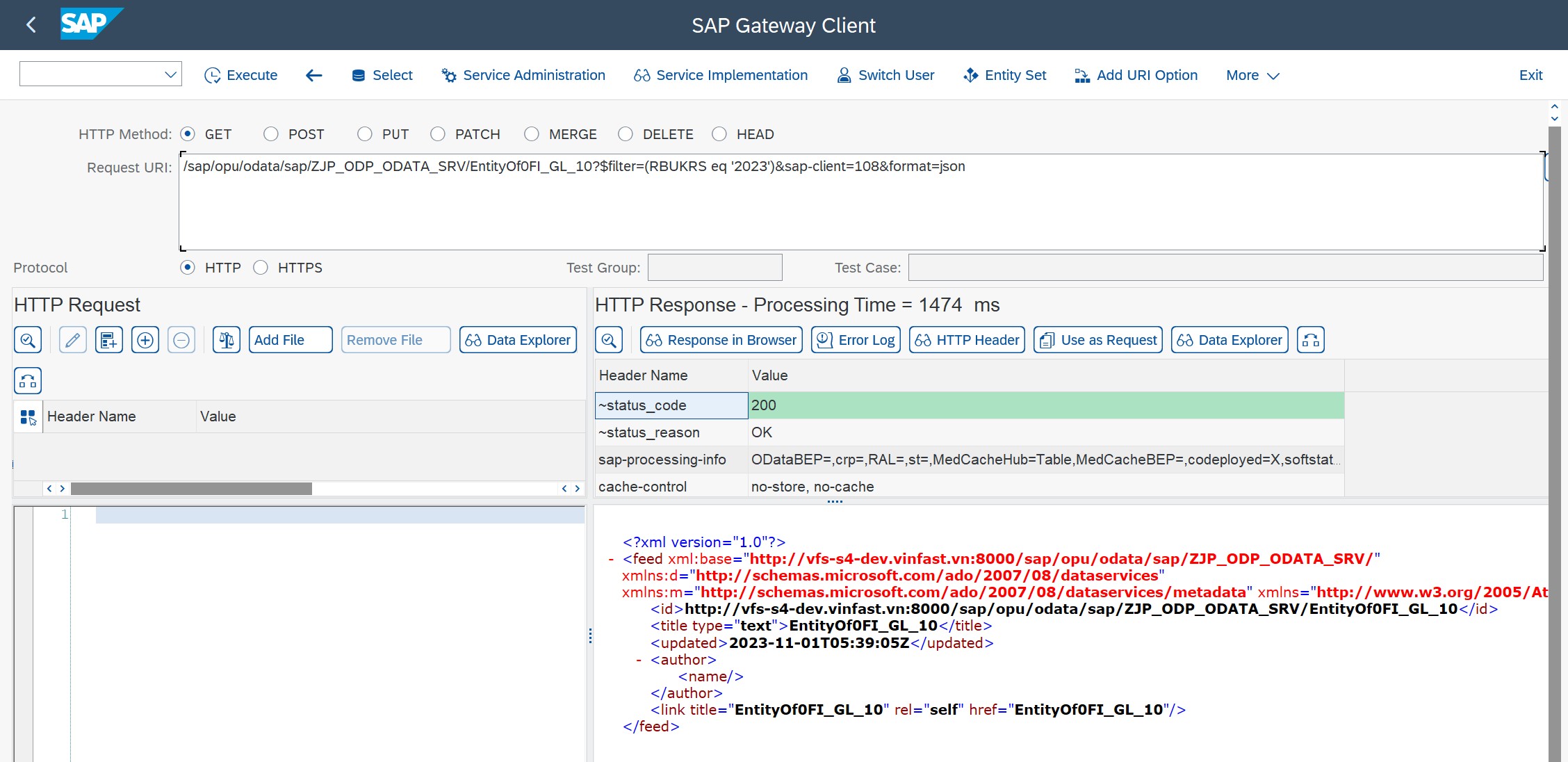Click the SAP back arrow icon
Screen dimensions: 1568x762
coord(31,25)
